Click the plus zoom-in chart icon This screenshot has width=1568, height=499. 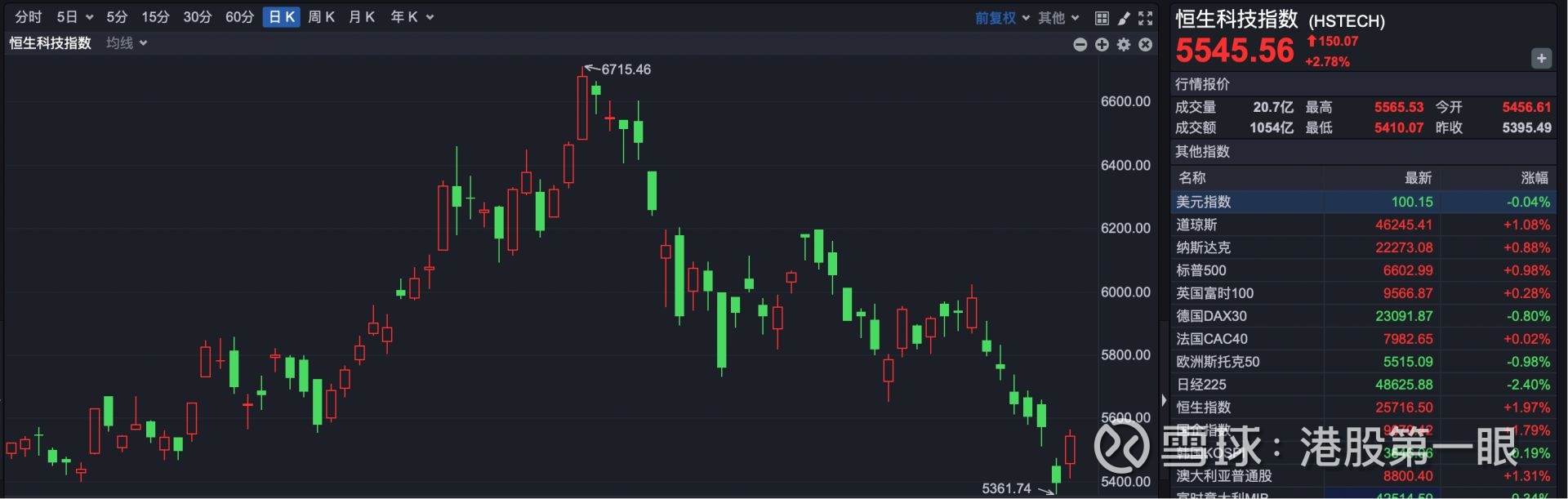[1102, 45]
